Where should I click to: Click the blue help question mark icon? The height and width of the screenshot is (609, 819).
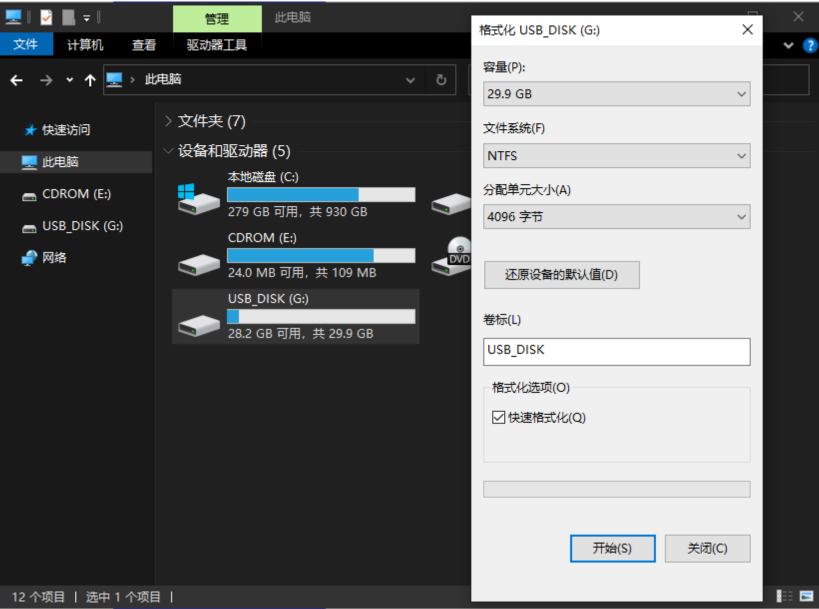[810, 45]
